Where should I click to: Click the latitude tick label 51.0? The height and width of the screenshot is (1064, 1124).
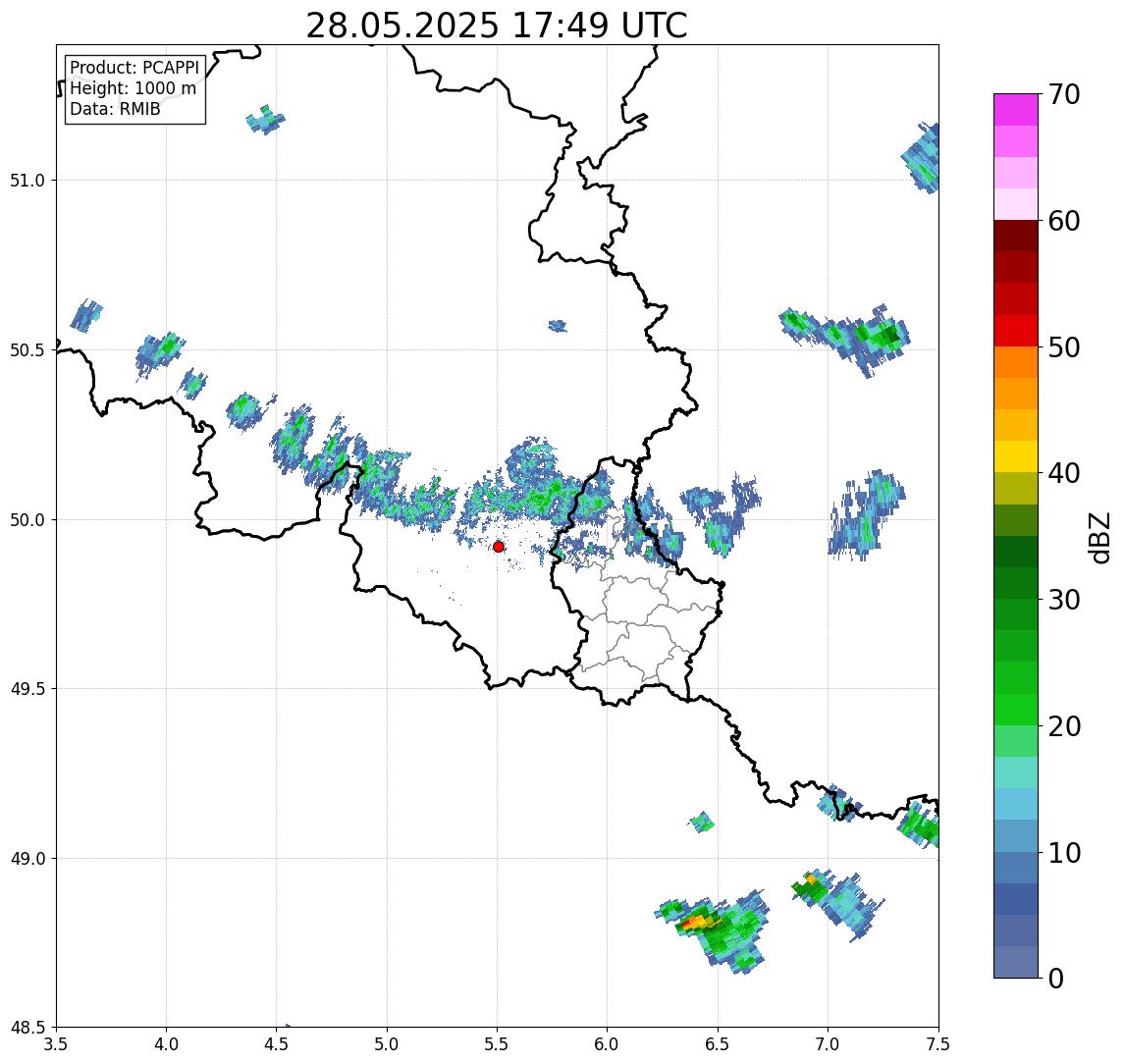pos(27,180)
